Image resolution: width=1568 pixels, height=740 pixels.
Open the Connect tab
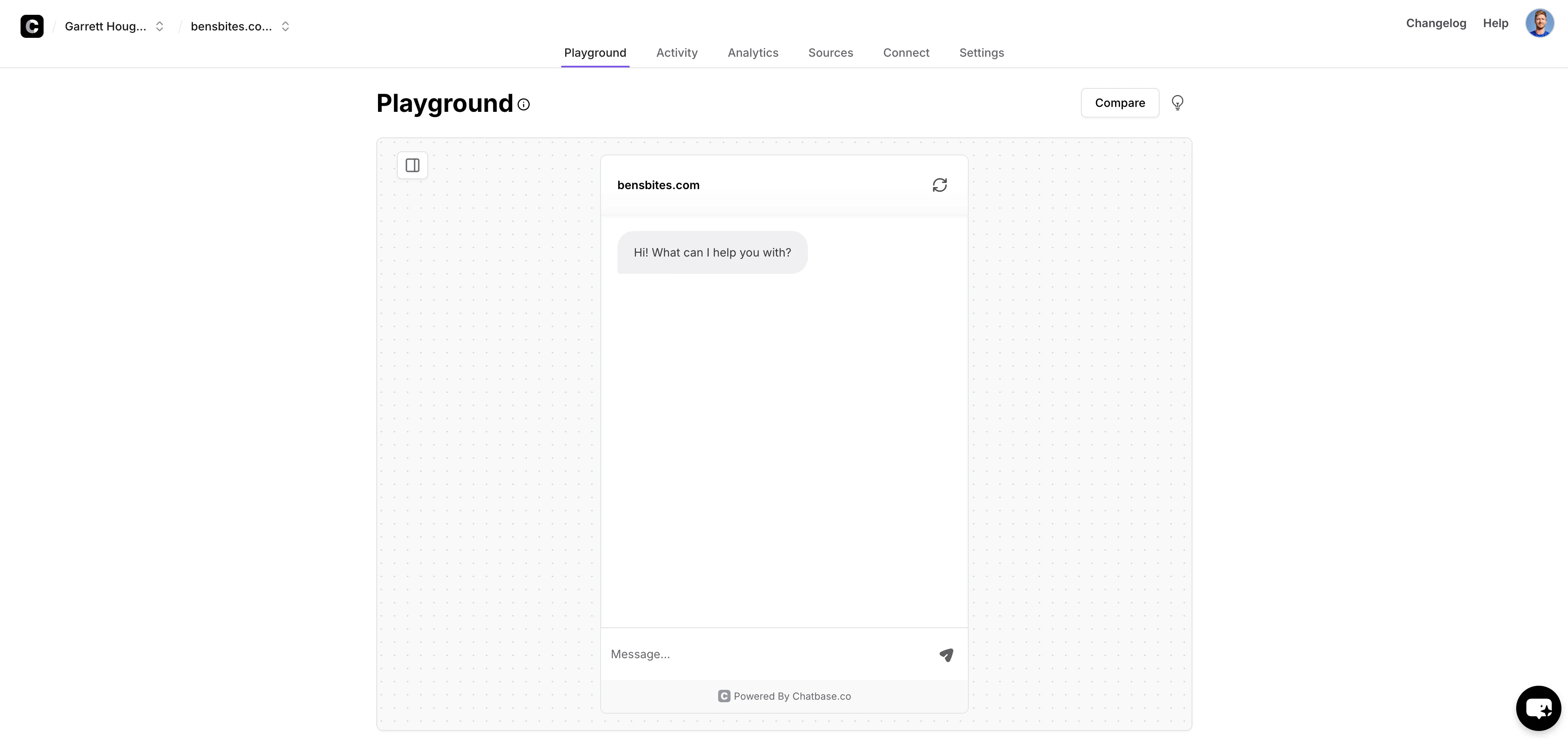(906, 53)
